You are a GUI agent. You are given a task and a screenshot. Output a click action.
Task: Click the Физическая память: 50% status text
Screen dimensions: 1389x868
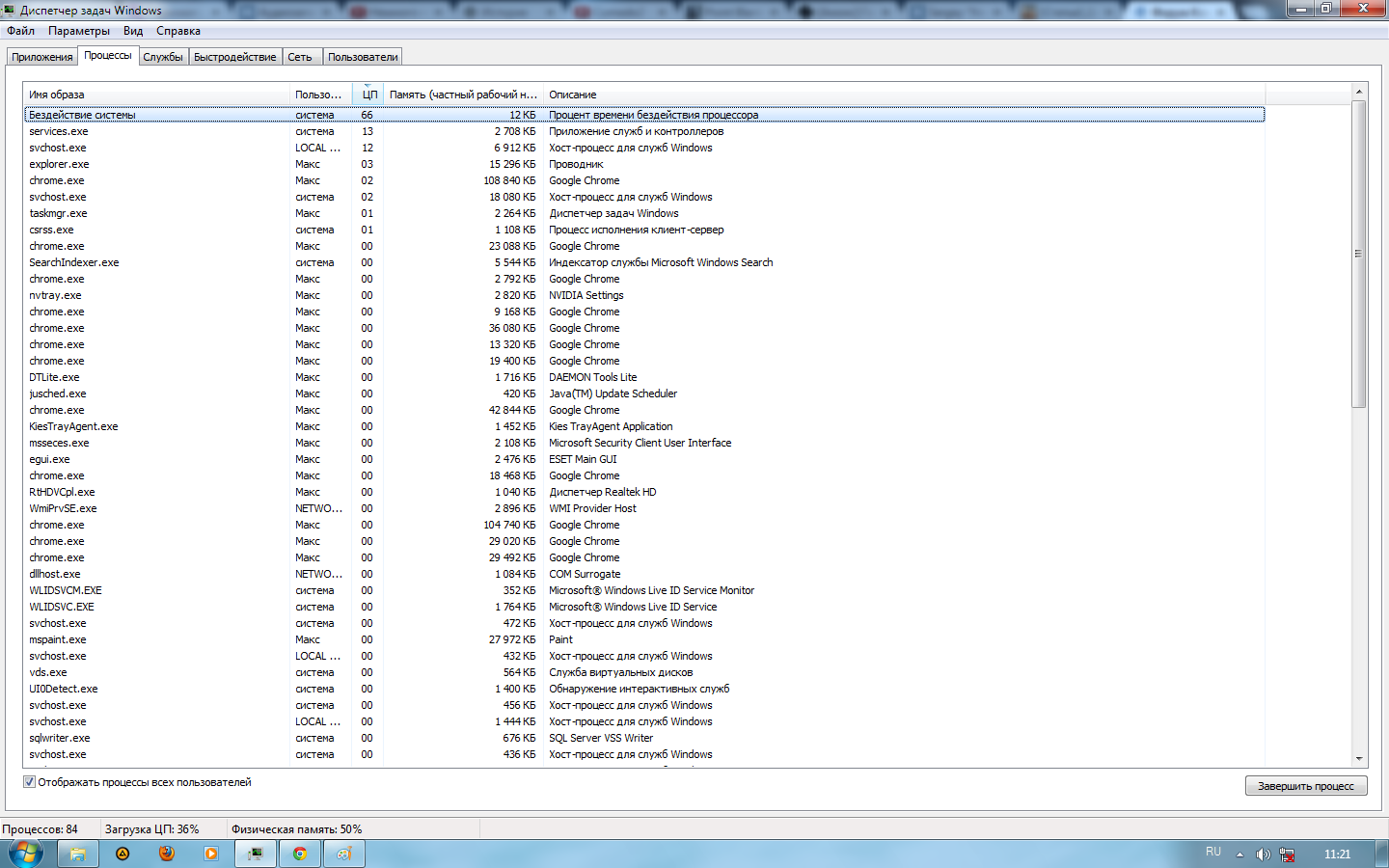pos(297,829)
